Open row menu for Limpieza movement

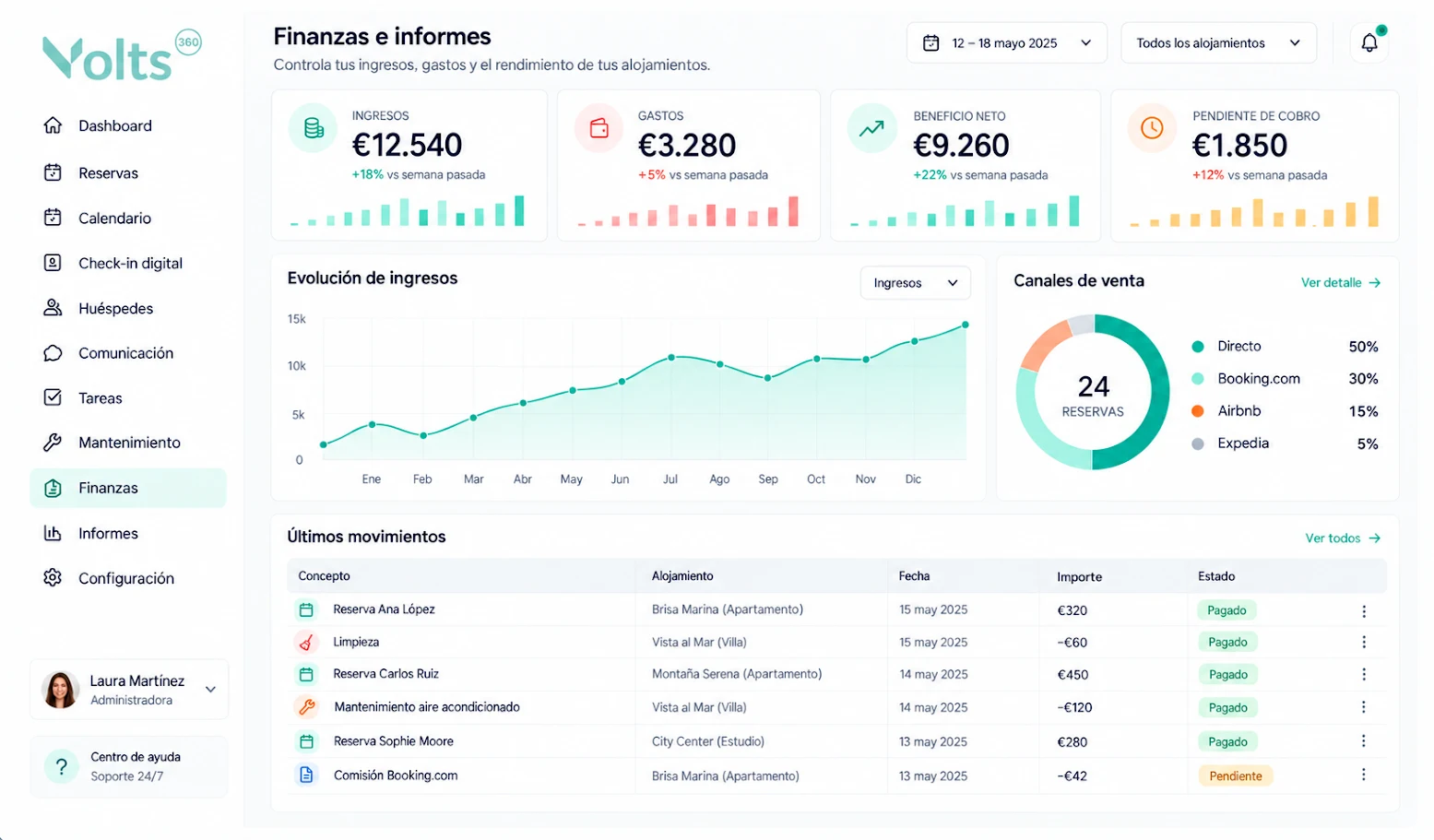click(1364, 642)
